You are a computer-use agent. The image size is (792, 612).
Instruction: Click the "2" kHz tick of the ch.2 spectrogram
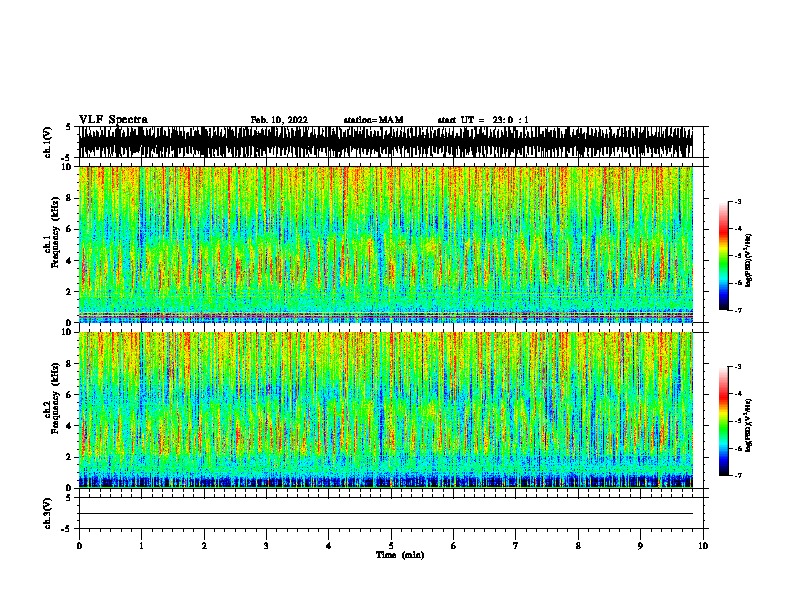[x=70, y=457]
